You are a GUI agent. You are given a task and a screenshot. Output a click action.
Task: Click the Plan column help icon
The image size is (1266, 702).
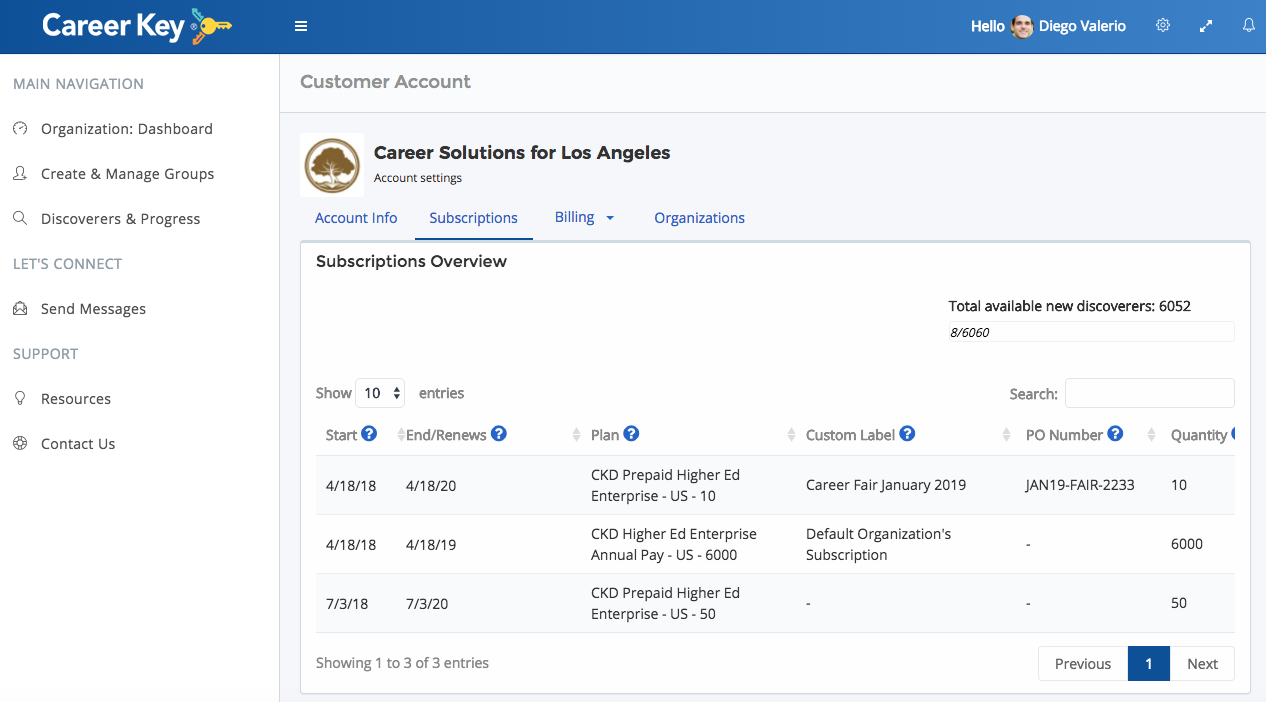631,434
